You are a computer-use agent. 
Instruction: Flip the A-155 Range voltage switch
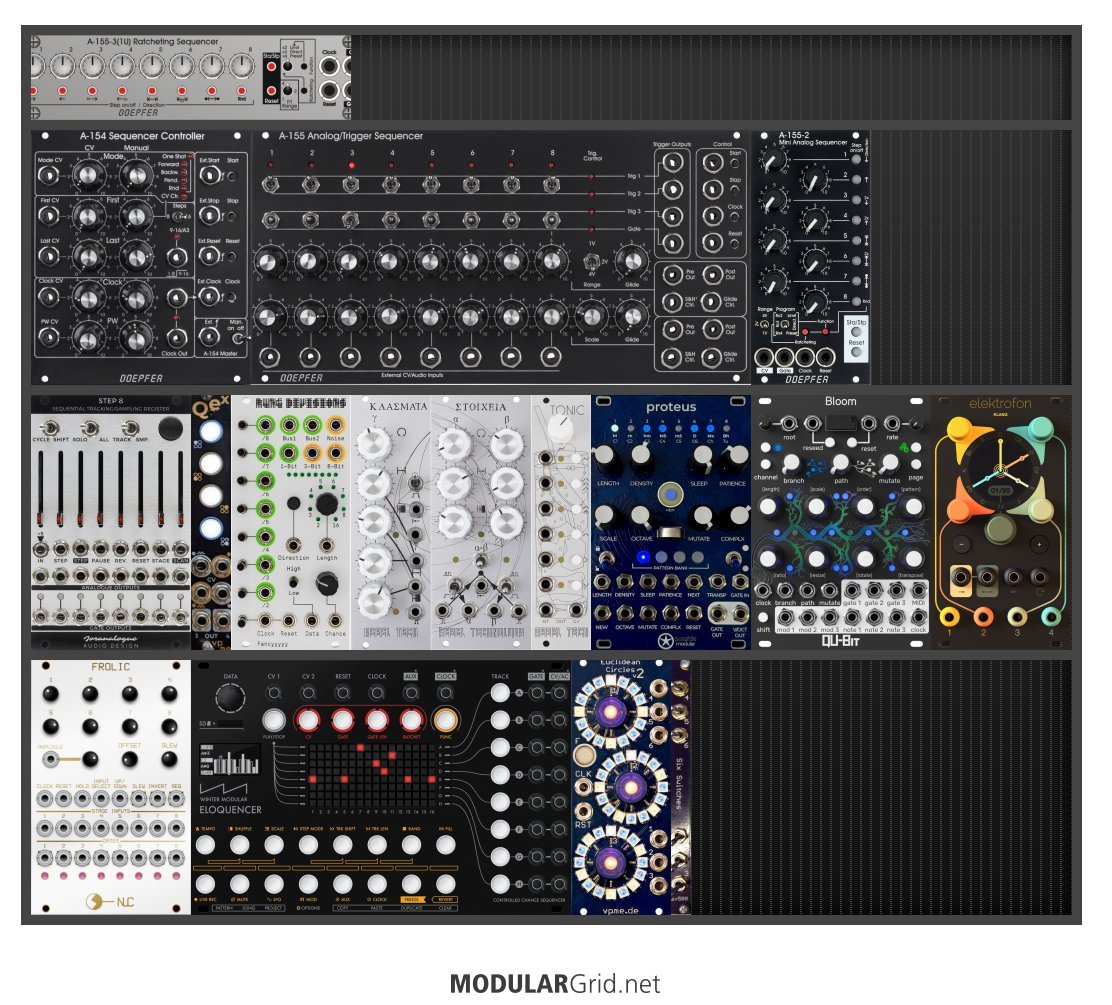pos(590,264)
